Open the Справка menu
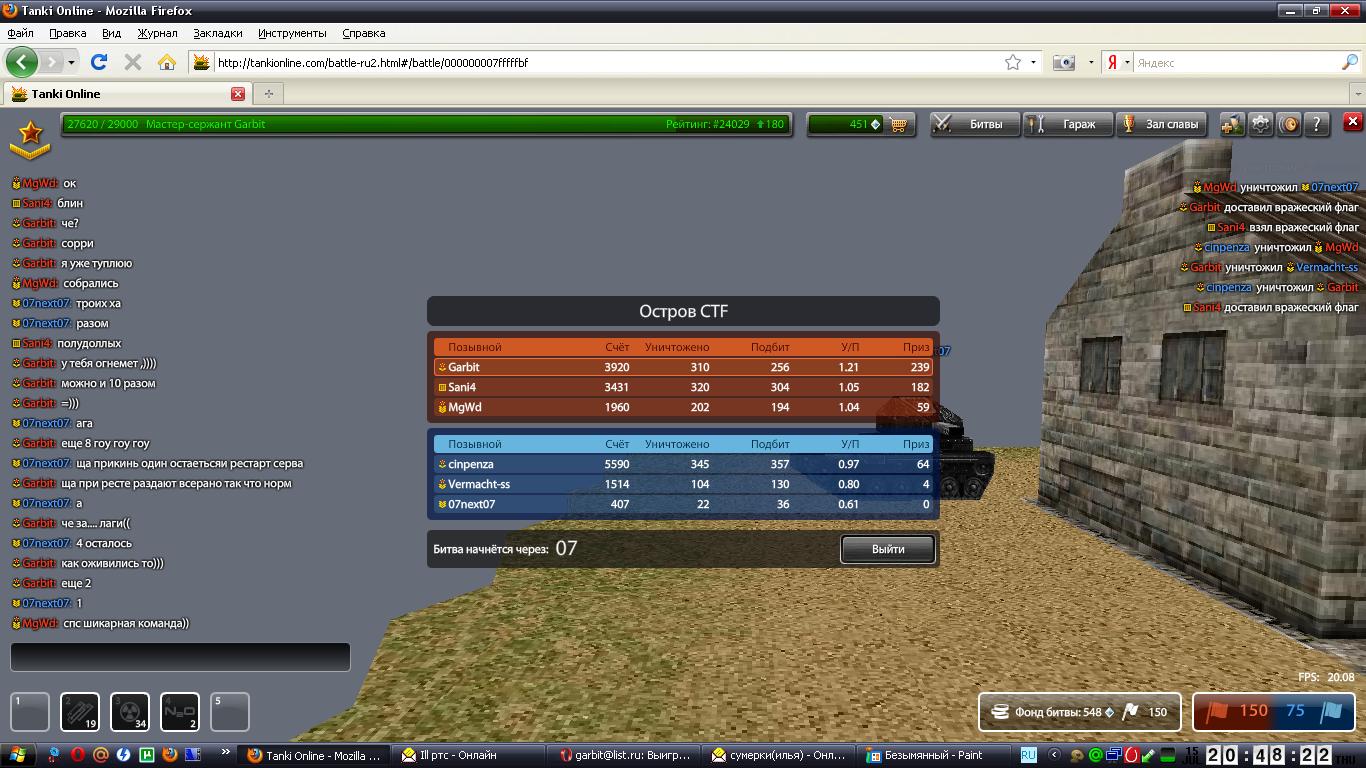The width and height of the screenshot is (1366, 768). coord(363,33)
